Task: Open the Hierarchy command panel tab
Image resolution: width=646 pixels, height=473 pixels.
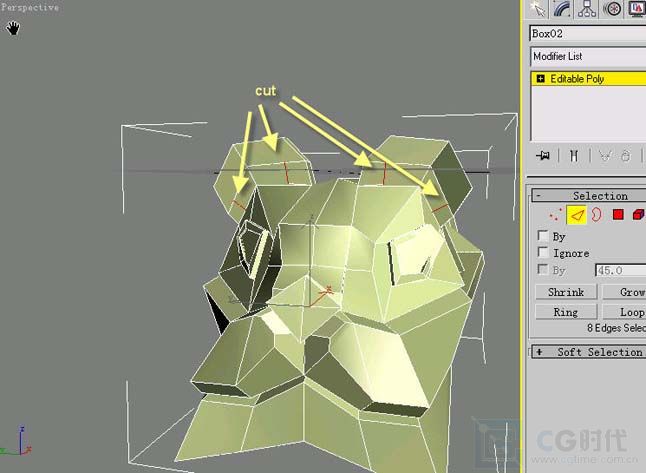Action: [x=587, y=9]
